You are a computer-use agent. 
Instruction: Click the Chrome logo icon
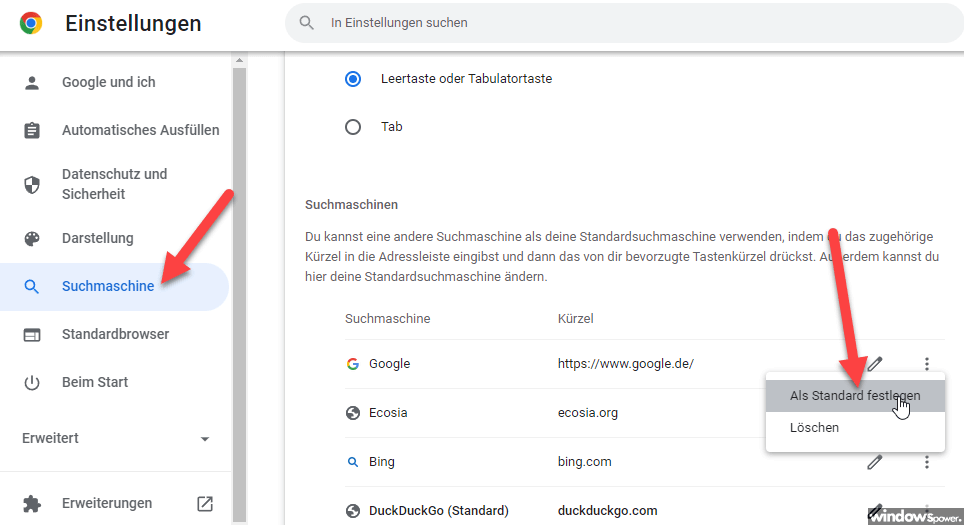[31, 23]
